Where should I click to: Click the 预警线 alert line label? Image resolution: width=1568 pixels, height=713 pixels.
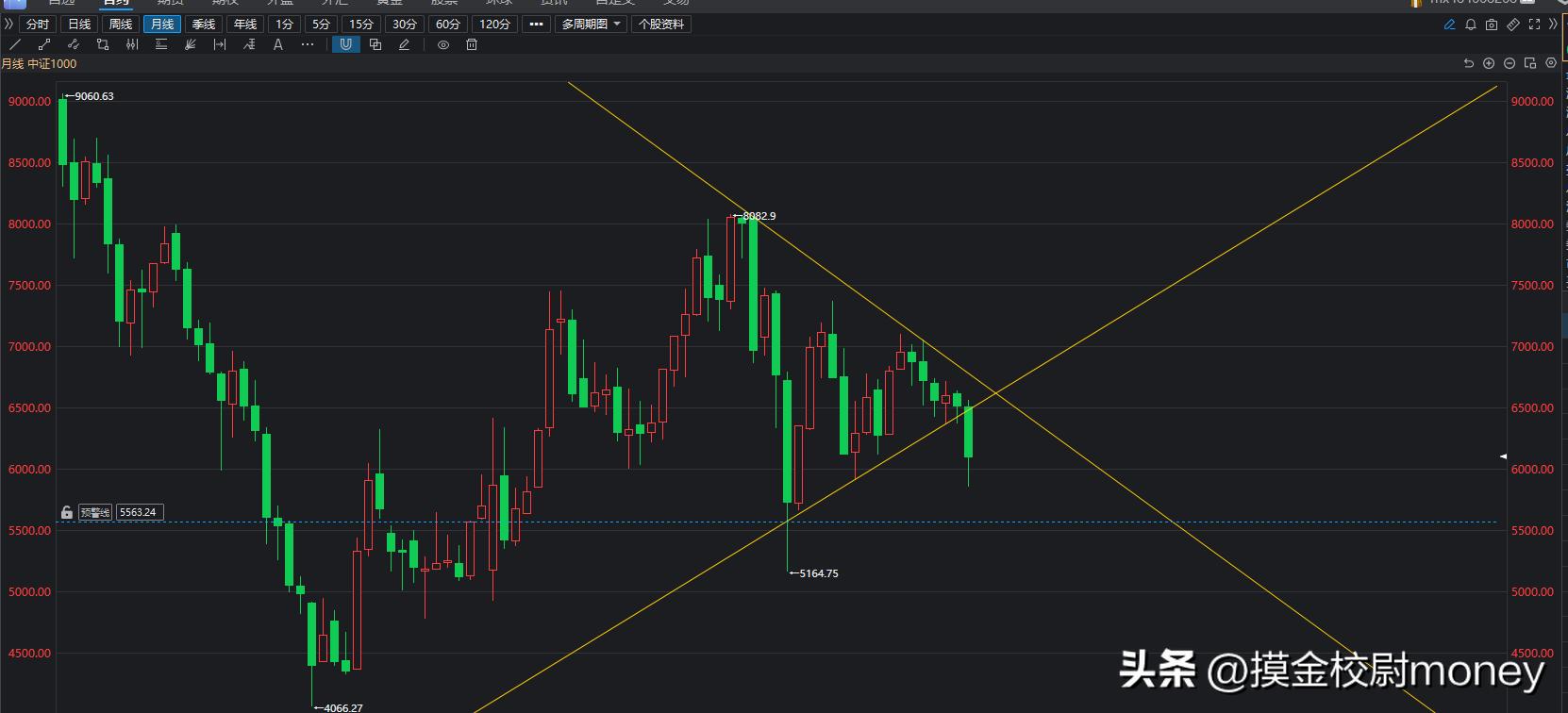[95, 512]
